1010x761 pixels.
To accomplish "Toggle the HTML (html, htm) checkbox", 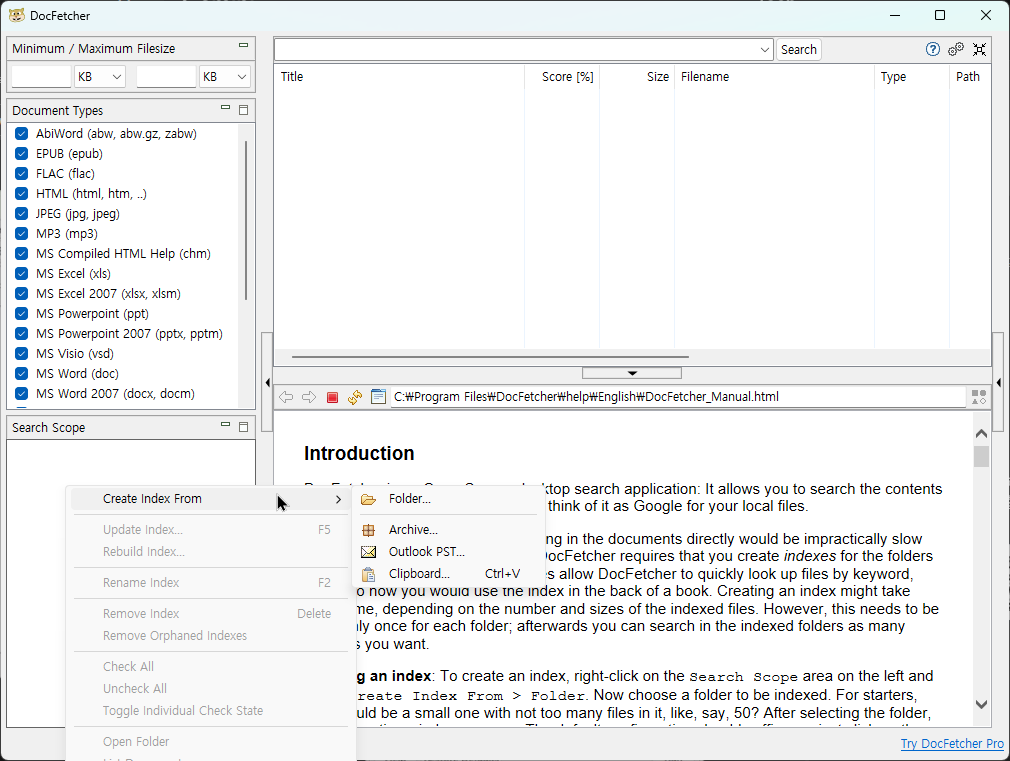I will [x=21, y=194].
